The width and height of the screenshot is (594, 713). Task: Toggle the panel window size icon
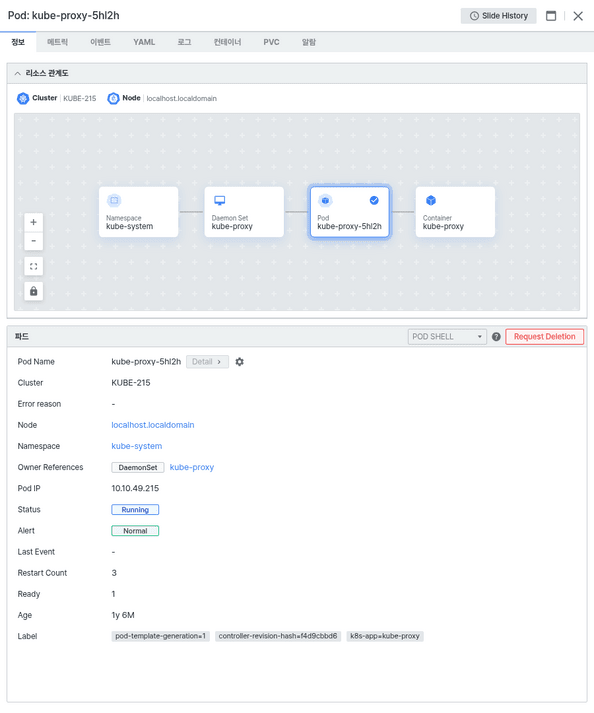point(551,16)
